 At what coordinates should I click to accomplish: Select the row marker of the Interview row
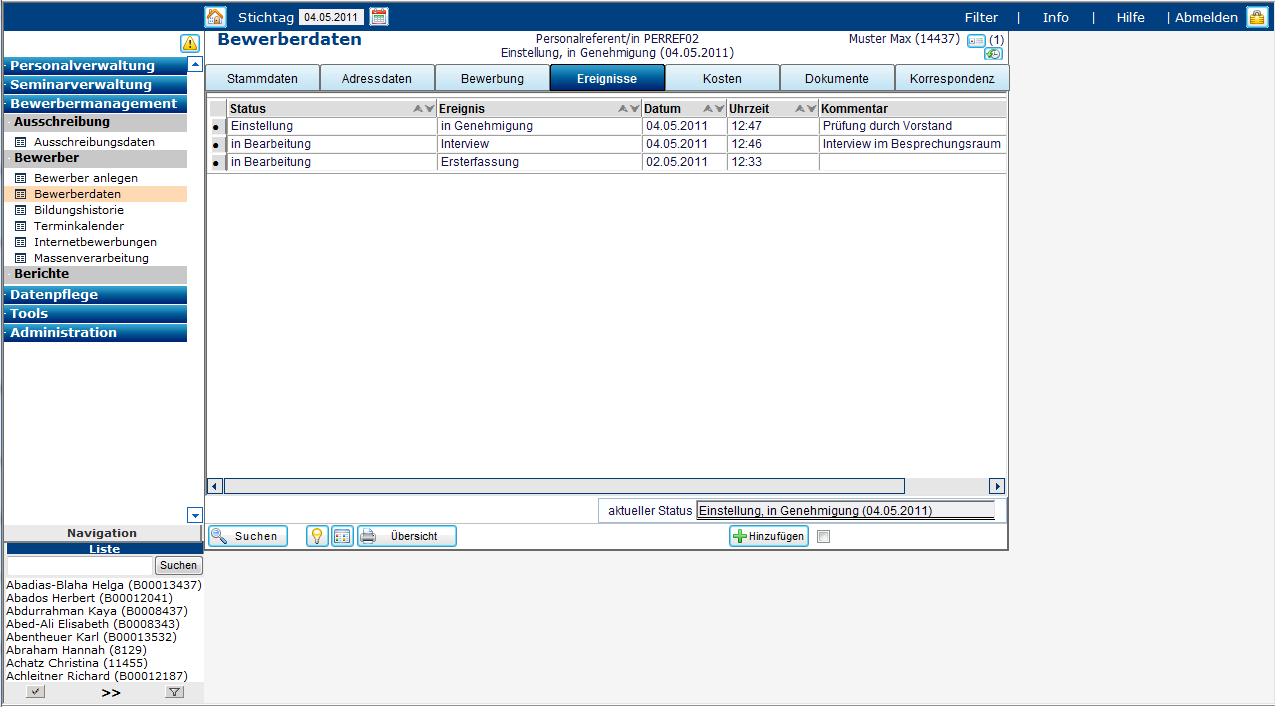[216, 145]
